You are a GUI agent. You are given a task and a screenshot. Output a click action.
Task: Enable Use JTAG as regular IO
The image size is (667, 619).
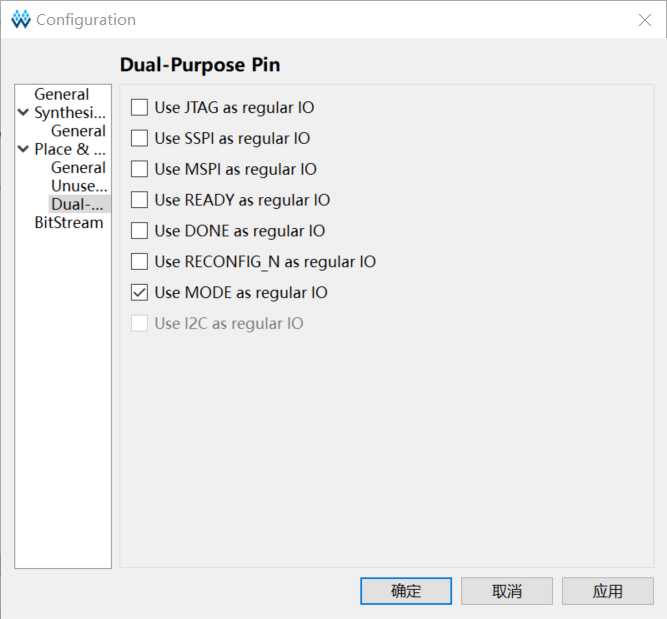point(140,108)
